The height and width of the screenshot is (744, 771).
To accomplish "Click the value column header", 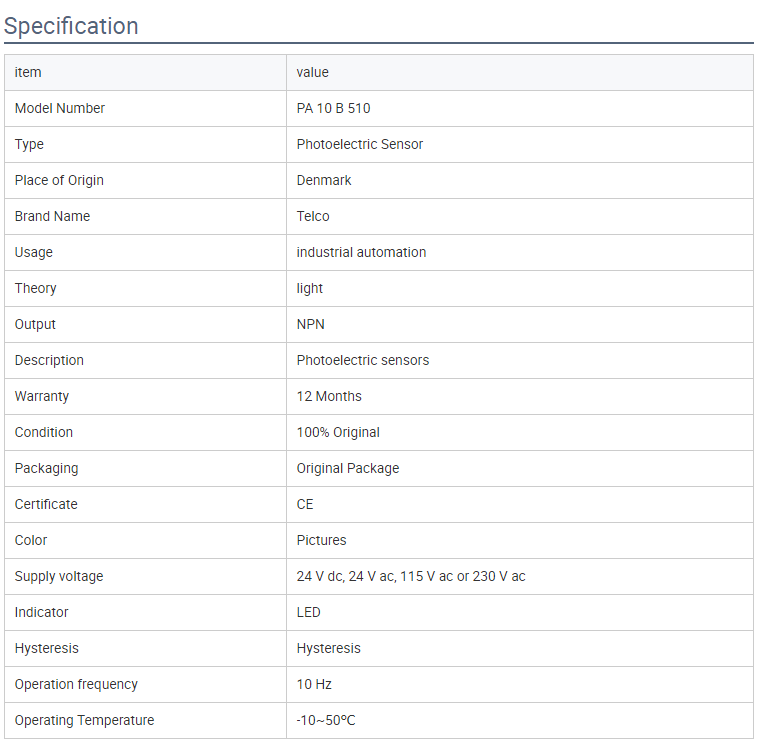I will pyautogui.click(x=312, y=72).
